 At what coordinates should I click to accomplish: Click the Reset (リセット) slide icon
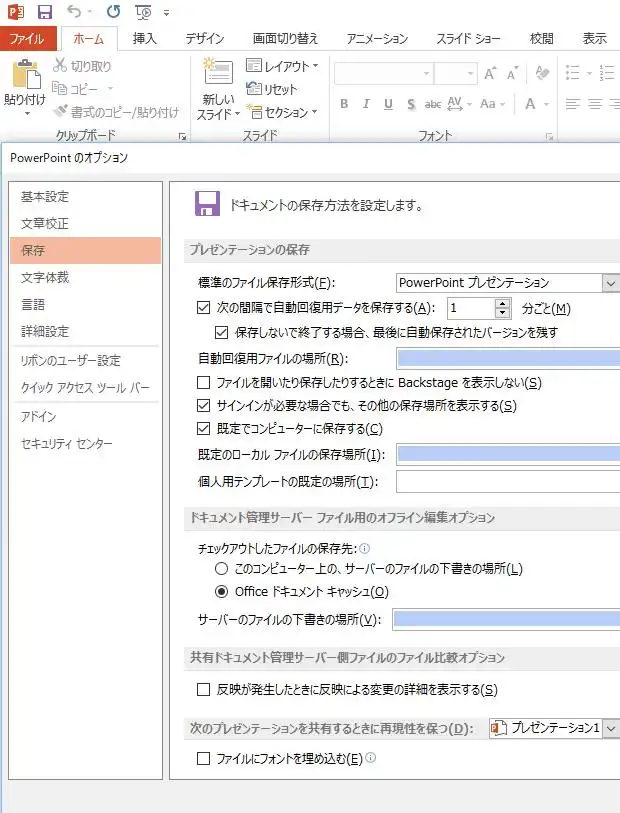[x=254, y=89]
